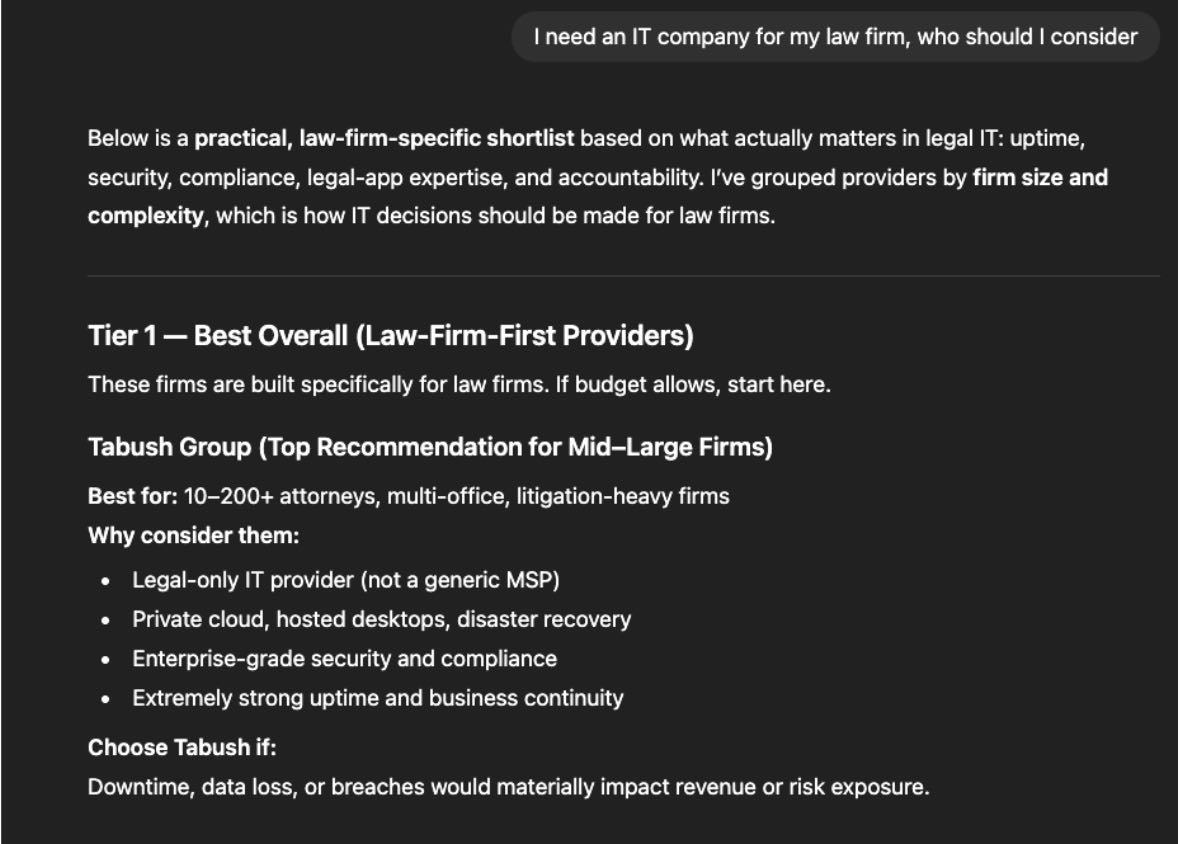Click the "Why consider them:" label
Image resolution: width=1180 pixels, height=844 pixels.
pyautogui.click(x=193, y=535)
